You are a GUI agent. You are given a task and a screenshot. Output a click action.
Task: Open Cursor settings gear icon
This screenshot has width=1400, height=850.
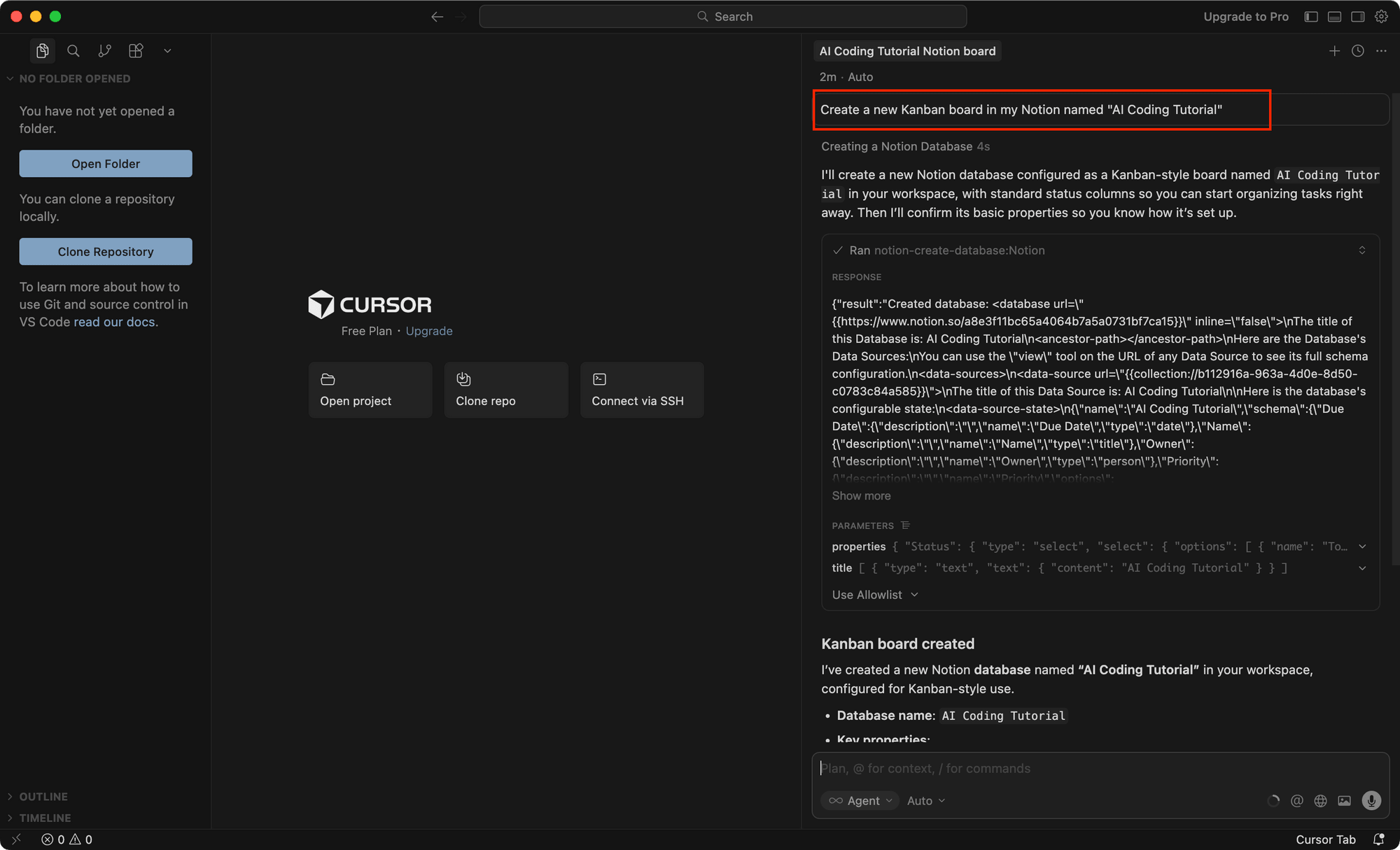[x=1380, y=16]
